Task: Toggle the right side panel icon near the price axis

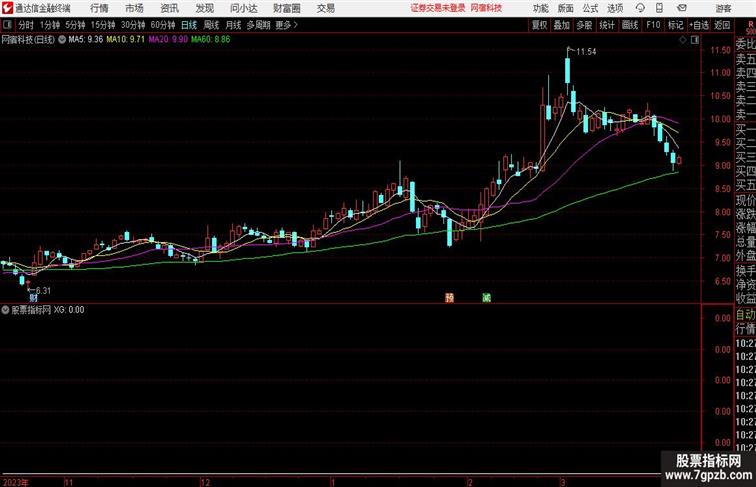Action: tap(695, 40)
